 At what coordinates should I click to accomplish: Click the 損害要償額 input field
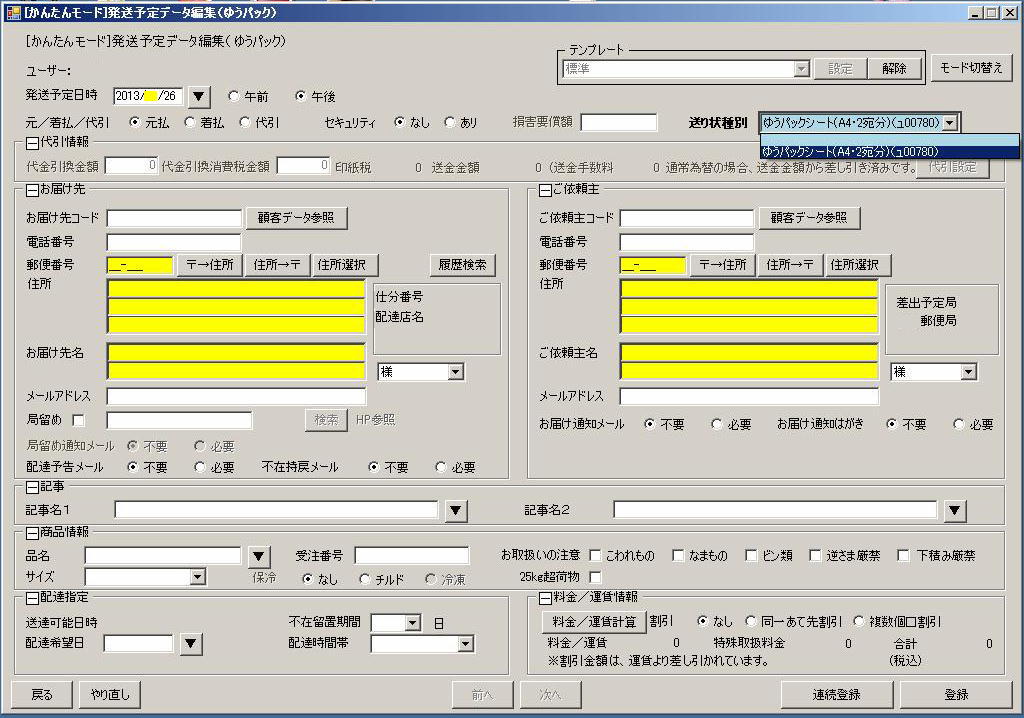pyautogui.click(x=618, y=122)
